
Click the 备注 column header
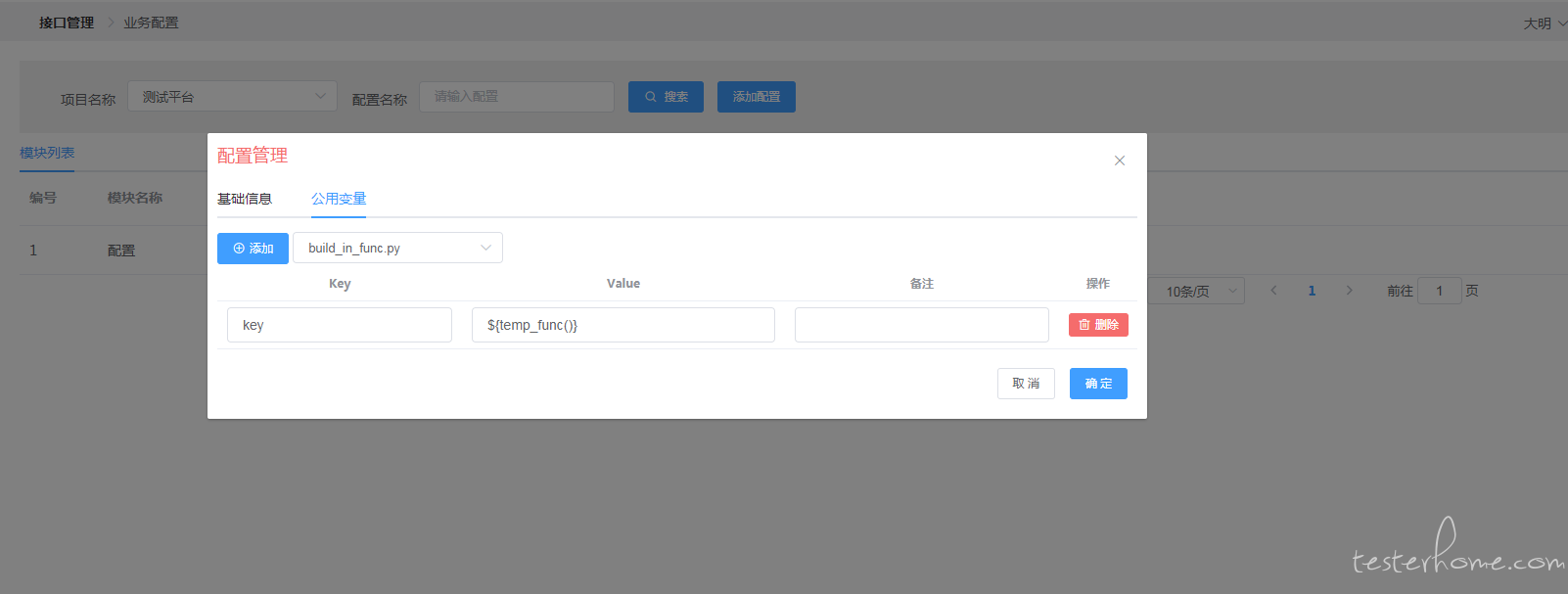pyautogui.click(x=922, y=284)
